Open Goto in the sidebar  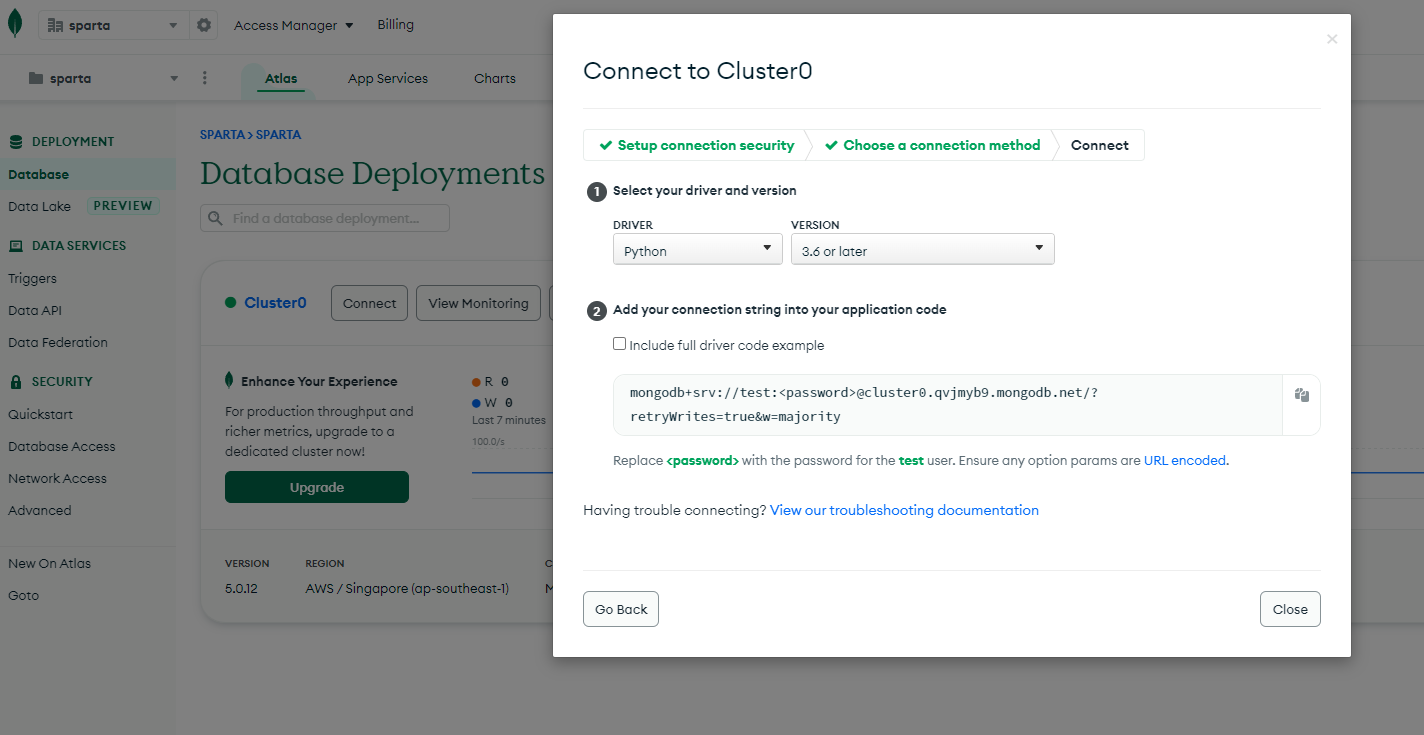point(24,595)
